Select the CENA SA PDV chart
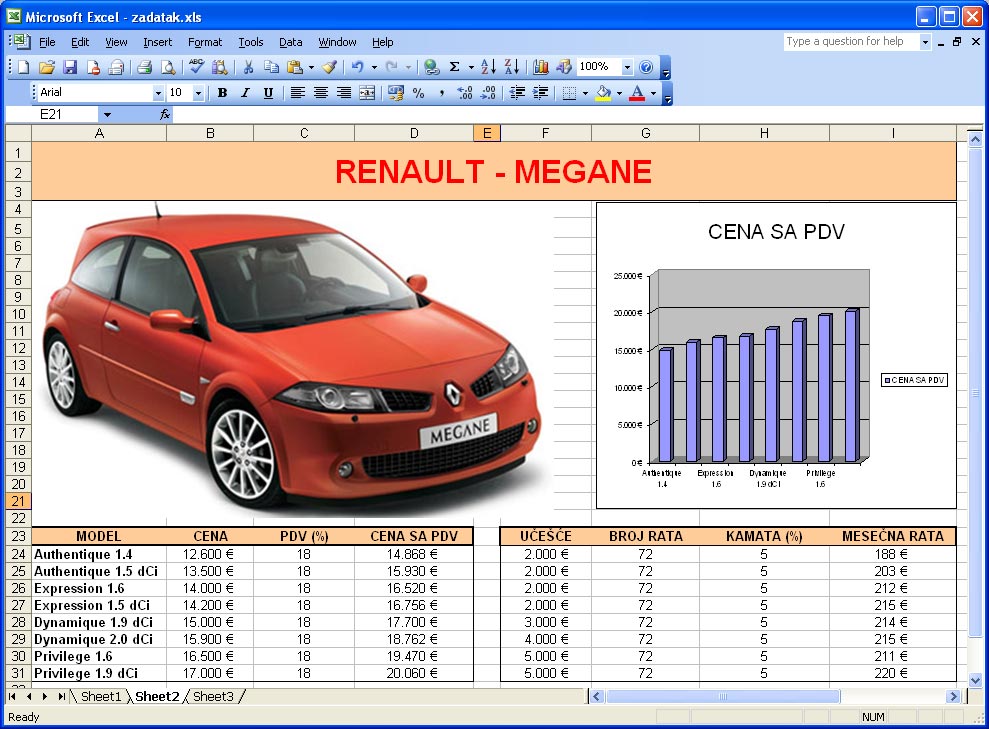This screenshot has height=729, width=989. [x=776, y=355]
